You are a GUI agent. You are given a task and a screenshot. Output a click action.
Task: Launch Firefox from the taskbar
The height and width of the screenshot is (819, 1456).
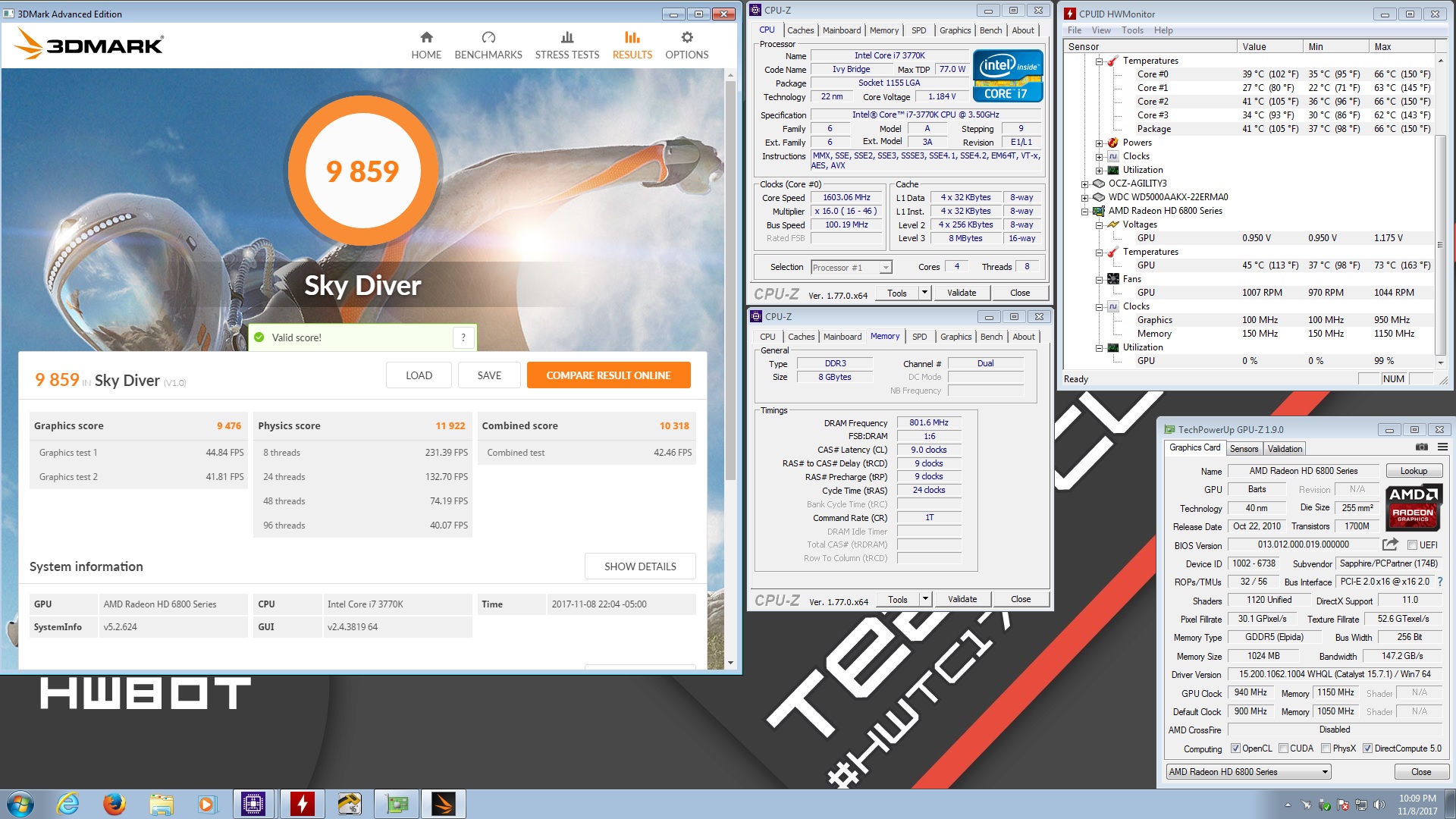point(115,804)
